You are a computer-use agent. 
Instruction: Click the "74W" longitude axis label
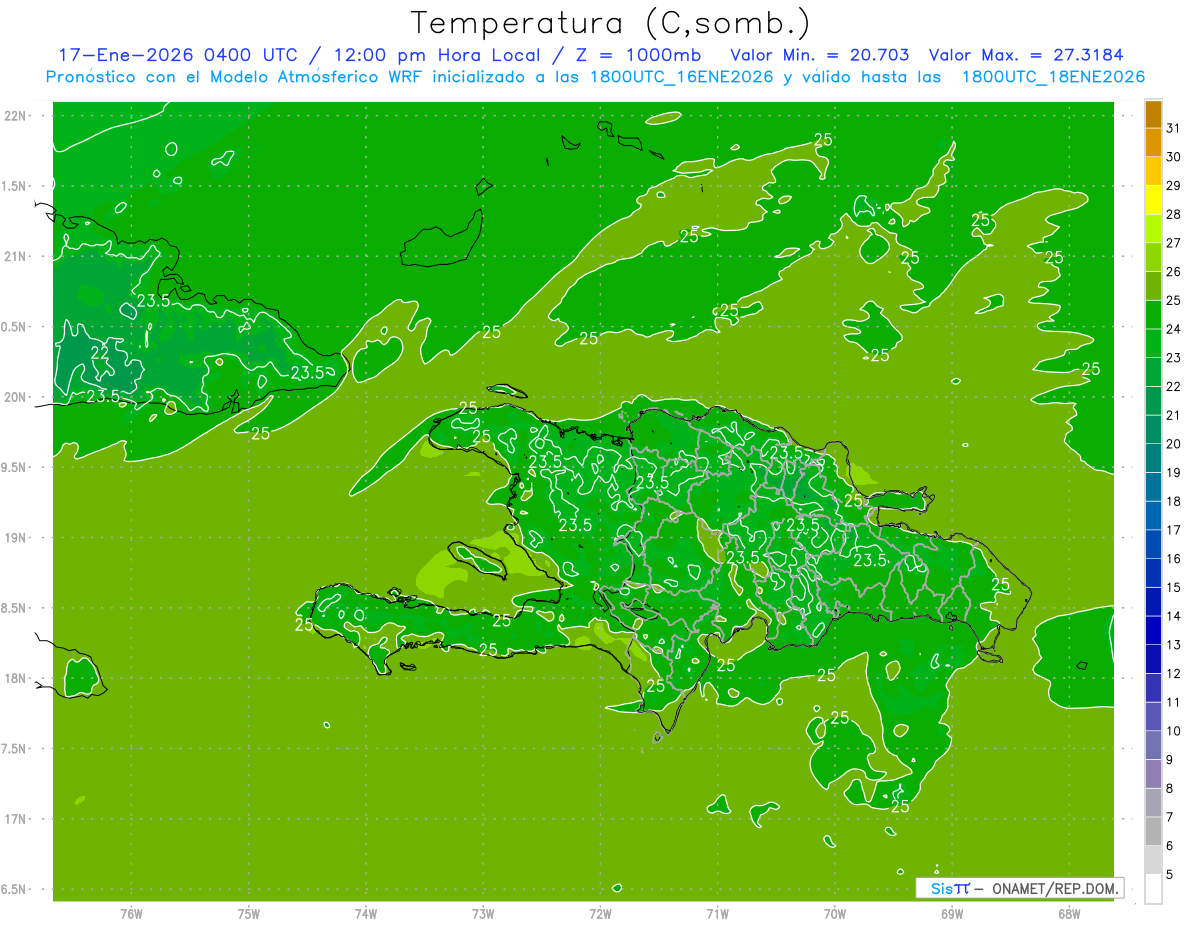366,913
